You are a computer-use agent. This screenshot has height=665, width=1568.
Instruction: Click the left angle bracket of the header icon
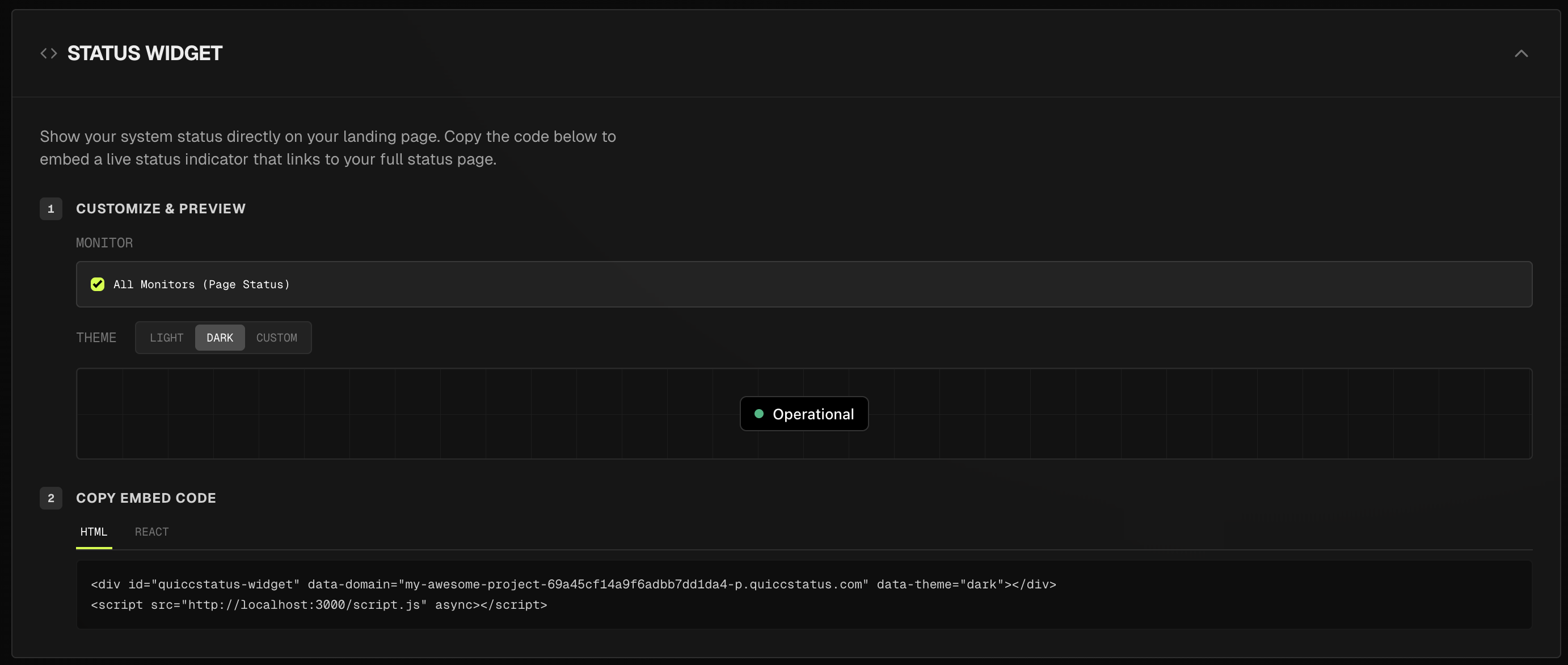coord(43,53)
